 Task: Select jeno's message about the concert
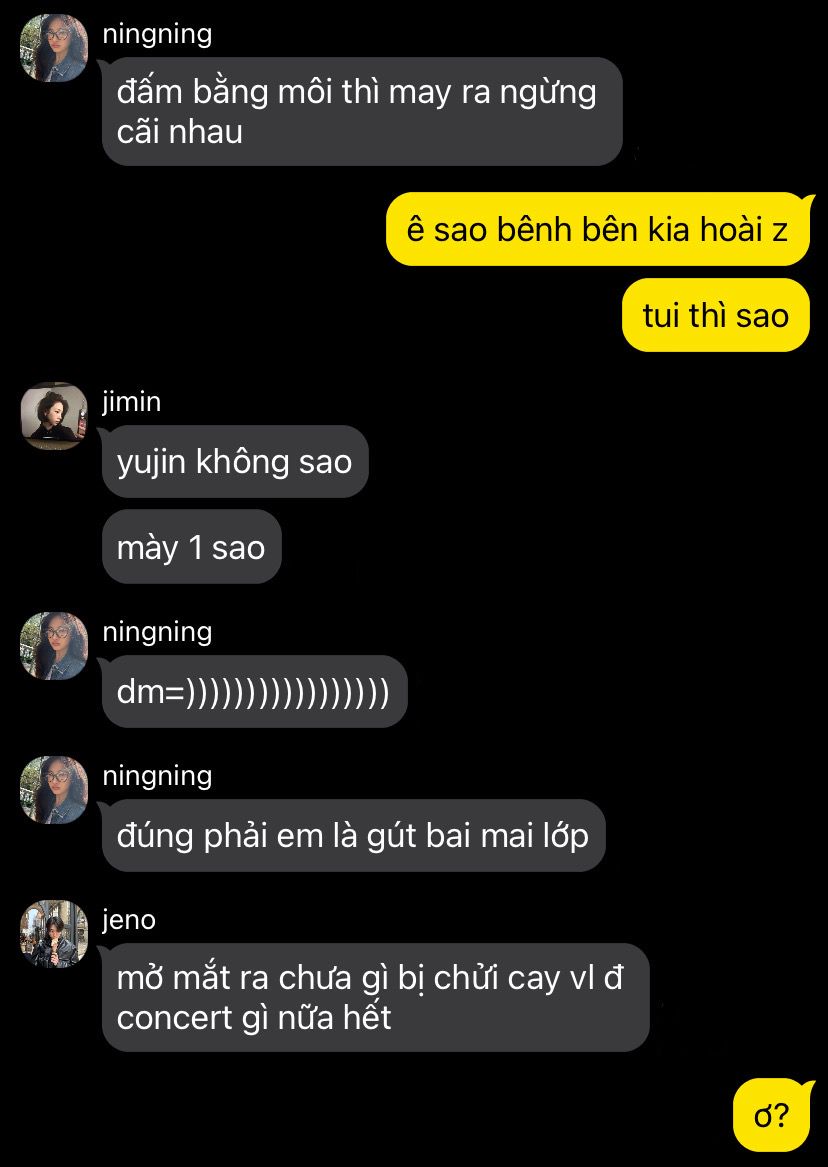(376, 997)
